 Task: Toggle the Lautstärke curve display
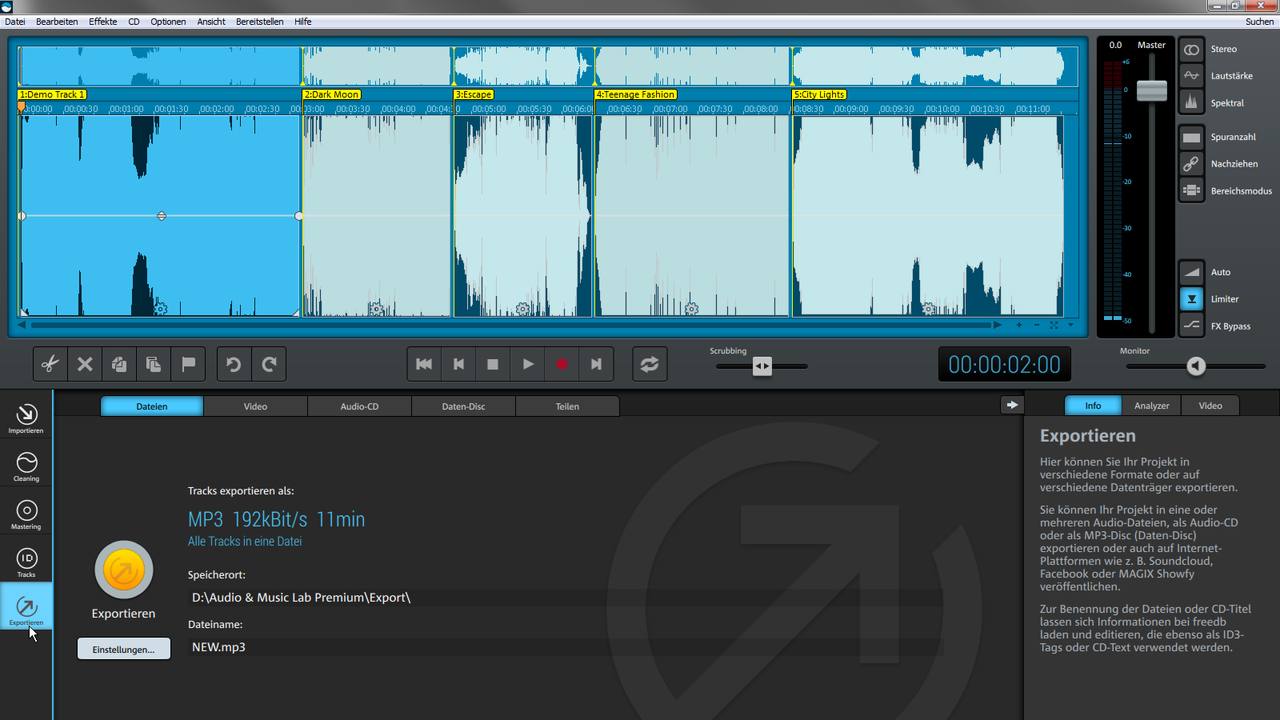[1191, 76]
